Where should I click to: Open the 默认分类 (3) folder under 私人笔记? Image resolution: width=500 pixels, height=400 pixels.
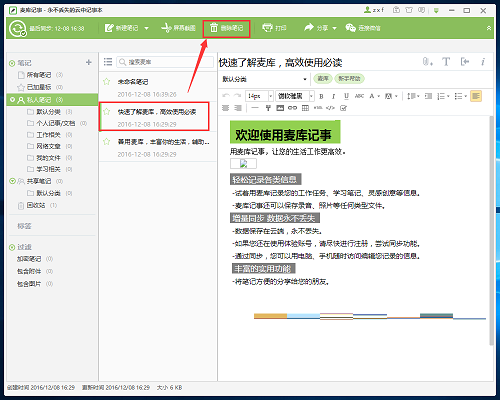[49, 112]
